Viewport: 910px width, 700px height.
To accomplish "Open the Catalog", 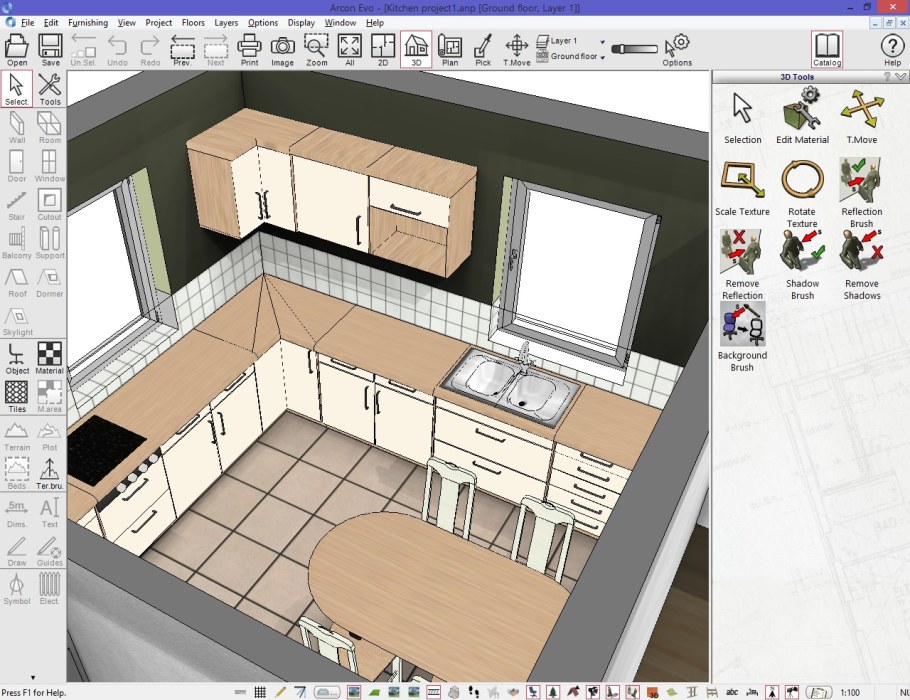I will point(827,46).
